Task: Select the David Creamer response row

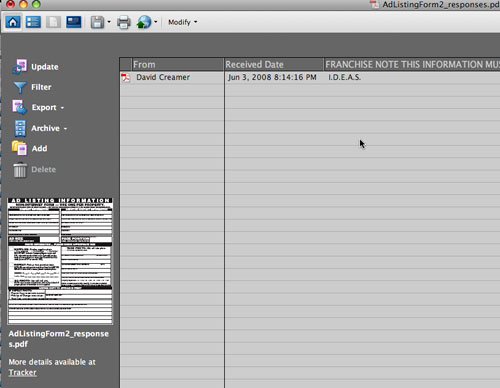Action: (x=310, y=77)
